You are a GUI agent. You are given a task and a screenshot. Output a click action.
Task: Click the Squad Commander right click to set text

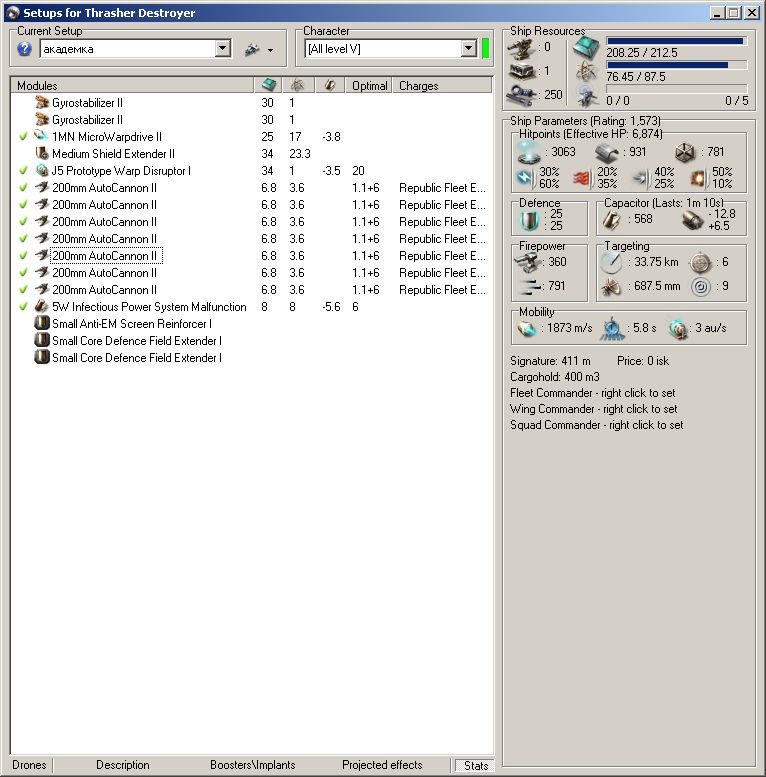597,425
